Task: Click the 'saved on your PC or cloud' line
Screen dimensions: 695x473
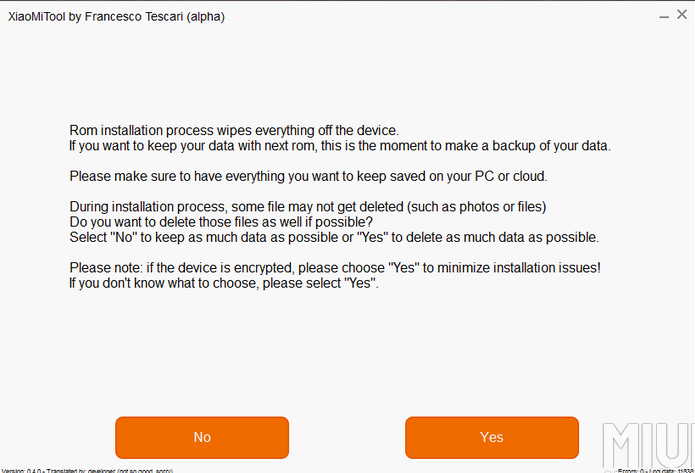Action: (307, 176)
